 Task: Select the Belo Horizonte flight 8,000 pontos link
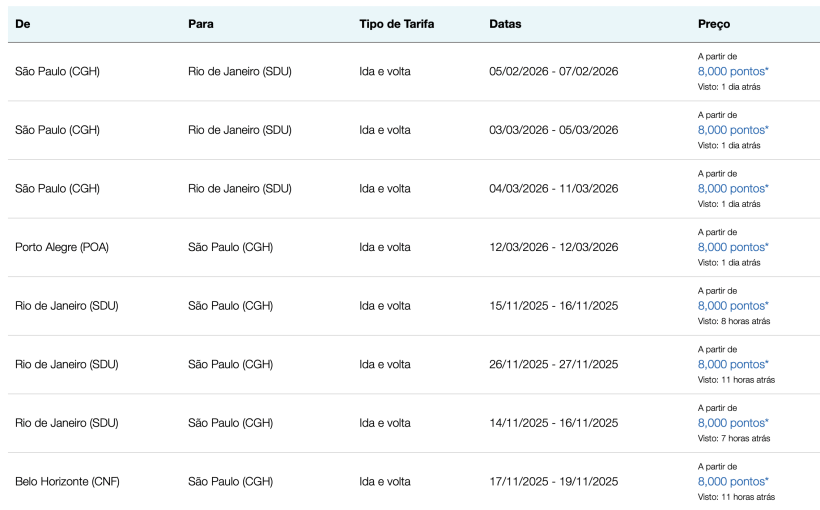coord(732,481)
